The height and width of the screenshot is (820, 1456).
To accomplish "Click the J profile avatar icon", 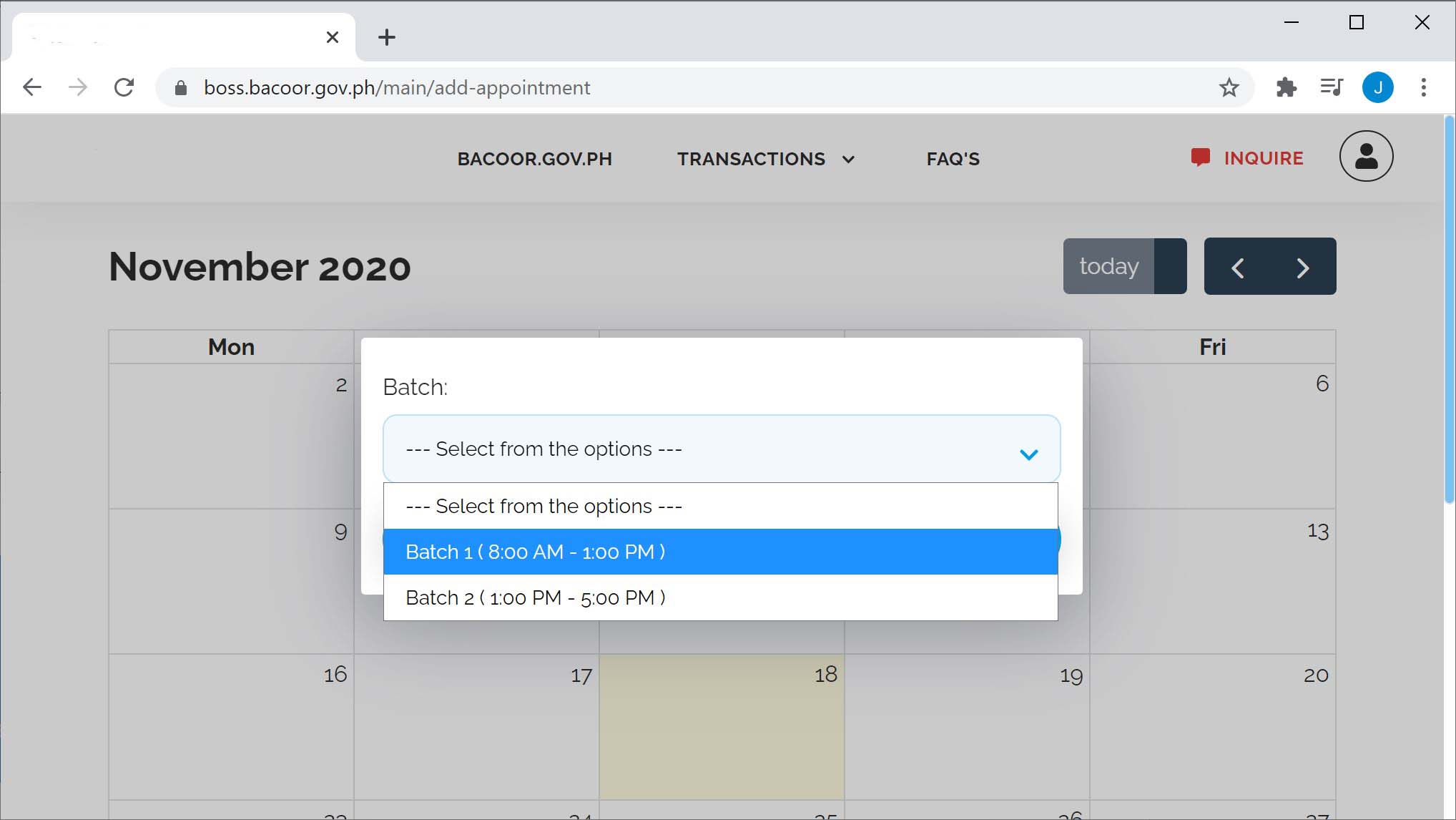I will click(1378, 87).
